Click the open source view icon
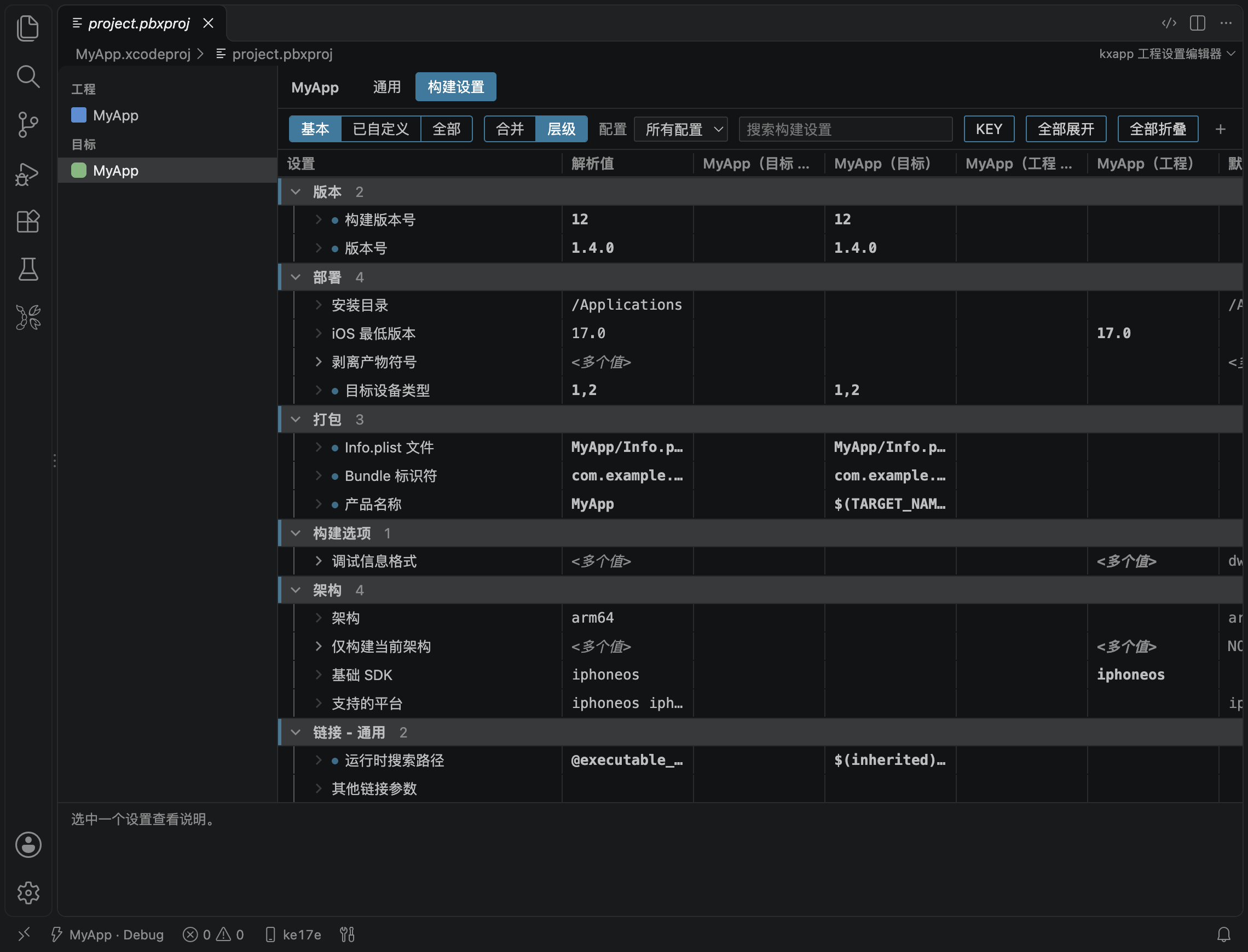Viewport: 1248px width, 952px height. [1169, 23]
